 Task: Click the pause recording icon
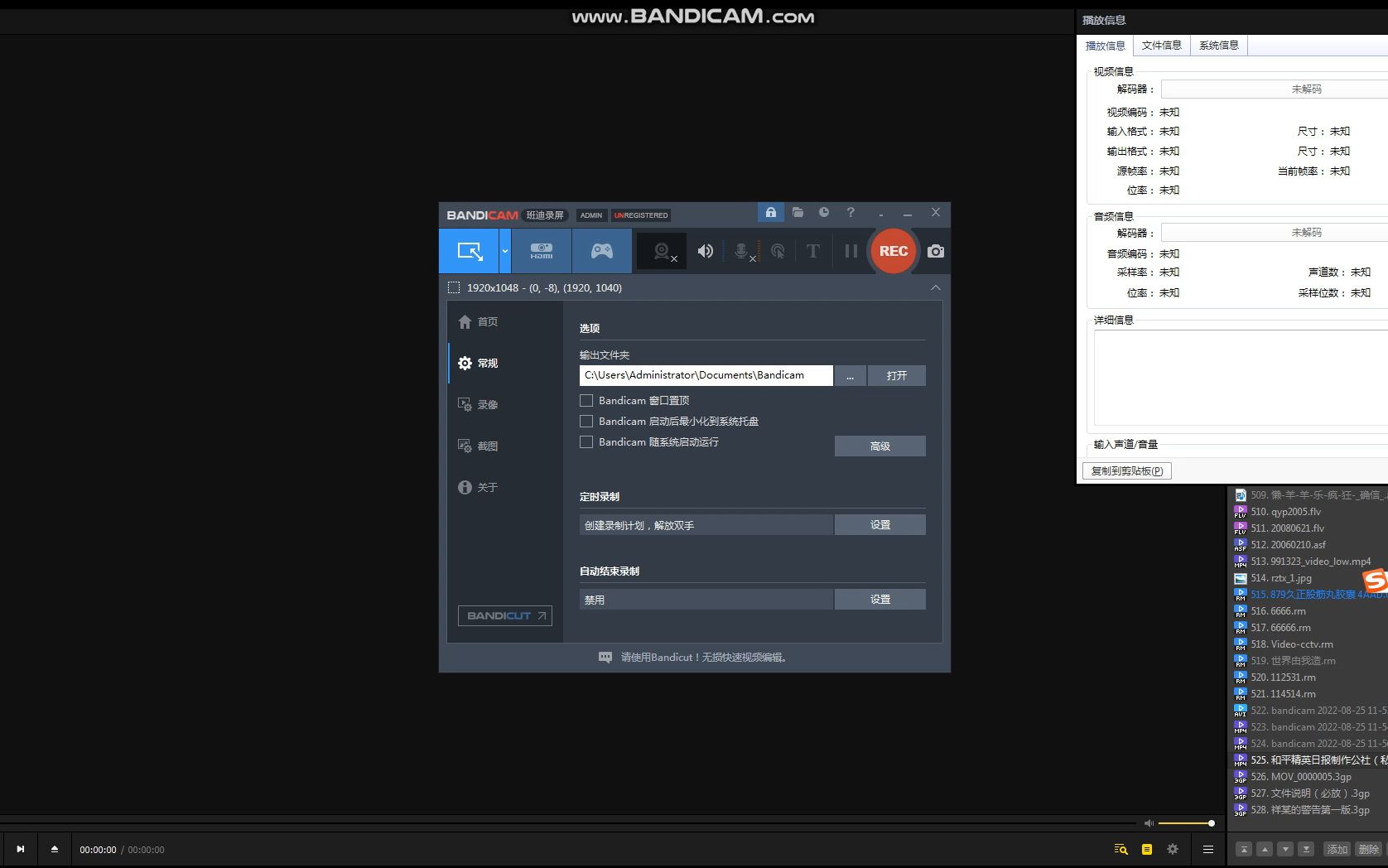coord(851,251)
